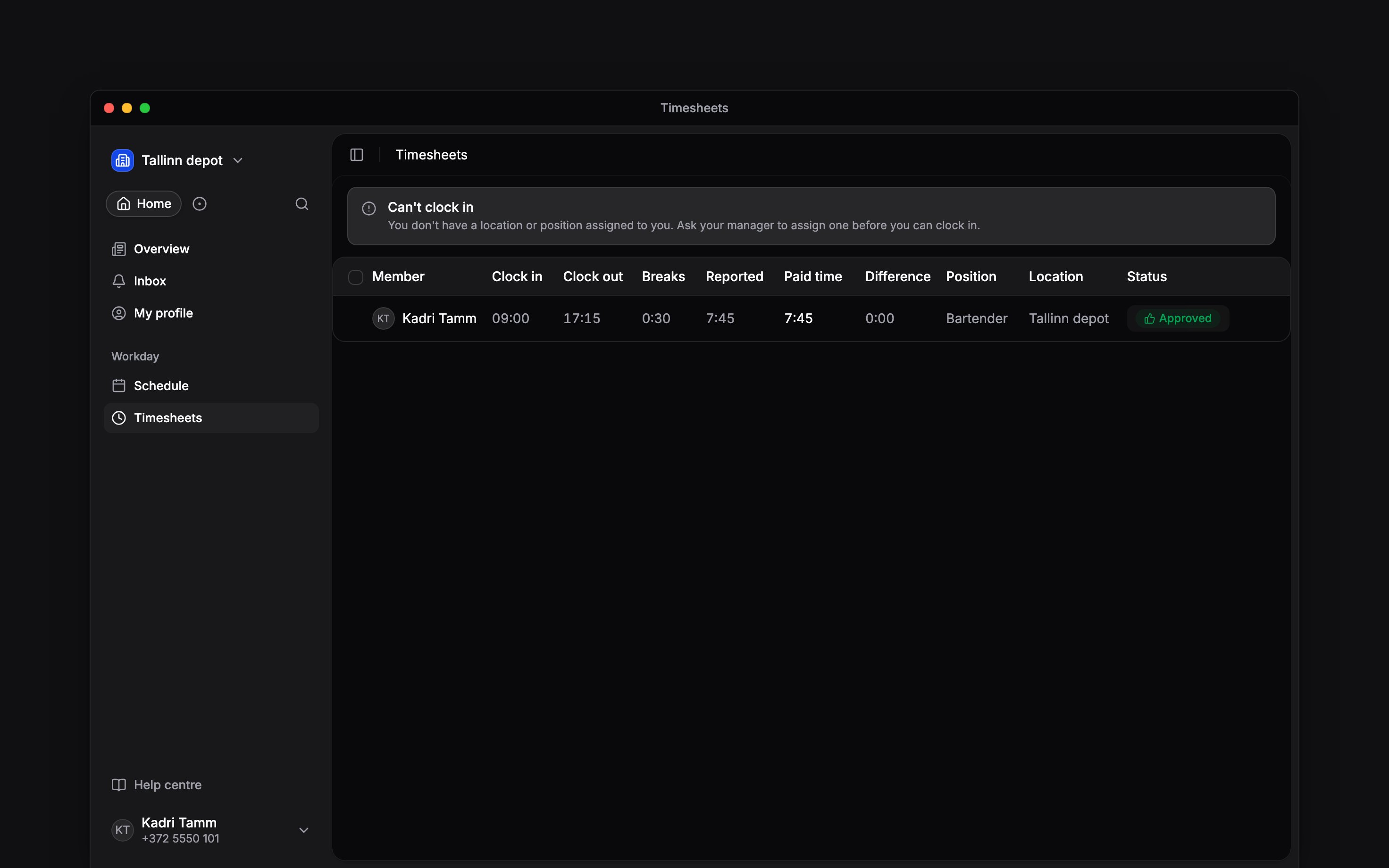
Task: Click the Status column header
Action: click(x=1147, y=277)
